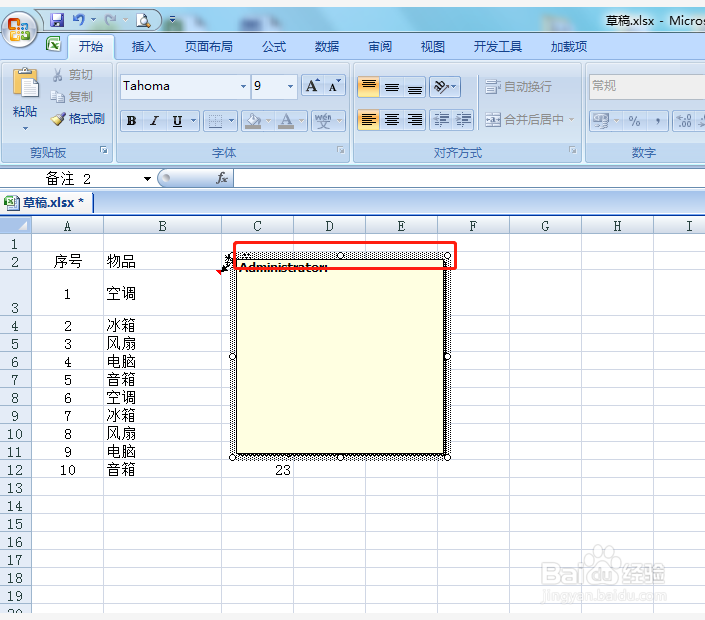The width and height of the screenshot is (705, 620).
Task: Toggle bold formatting
Action: click(x=131, y=120)
